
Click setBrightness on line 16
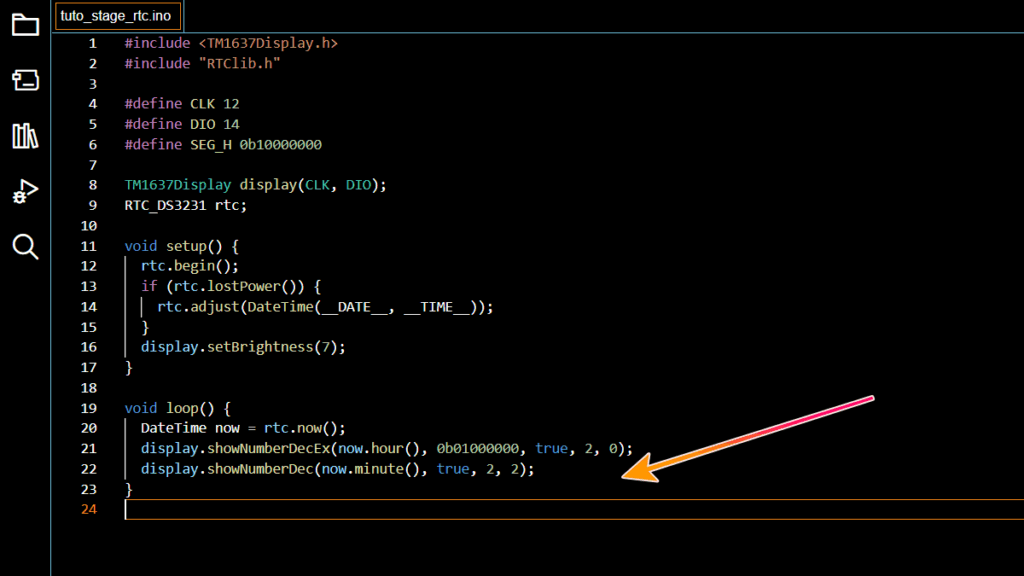pyautogui.click(x=260, y=347)
